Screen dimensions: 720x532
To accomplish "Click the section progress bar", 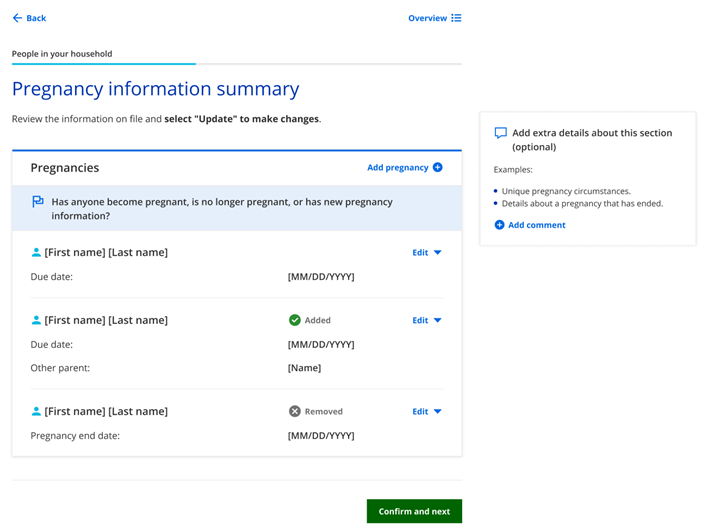I will 236,64.
